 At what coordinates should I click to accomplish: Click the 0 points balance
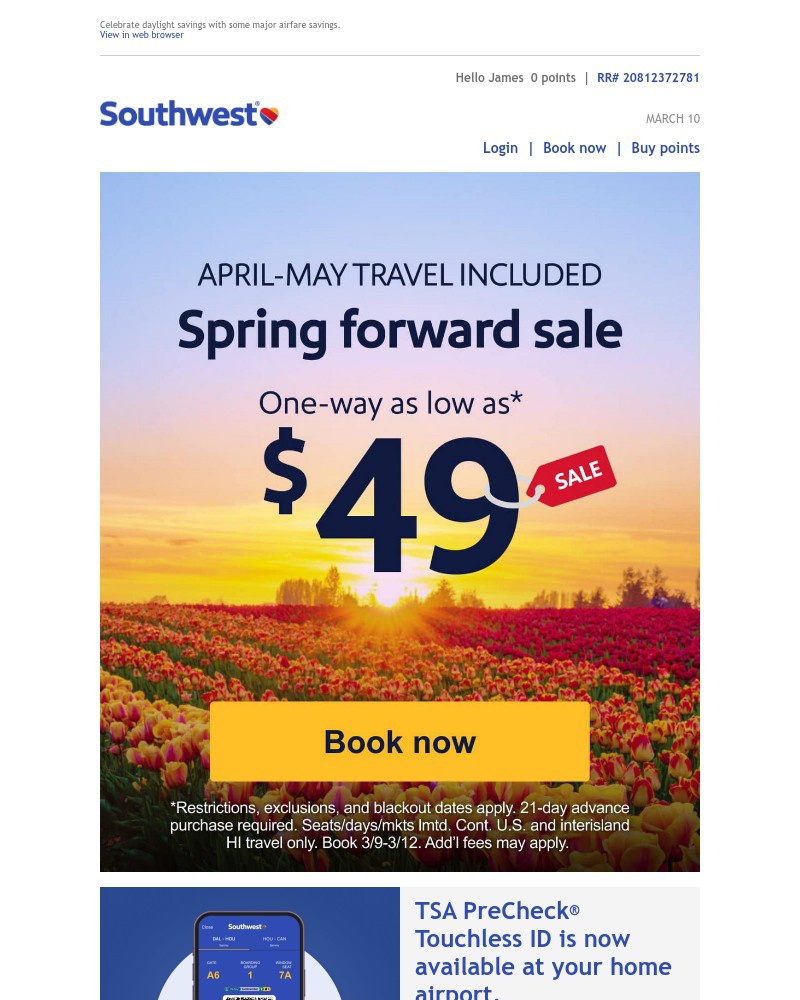553,77
